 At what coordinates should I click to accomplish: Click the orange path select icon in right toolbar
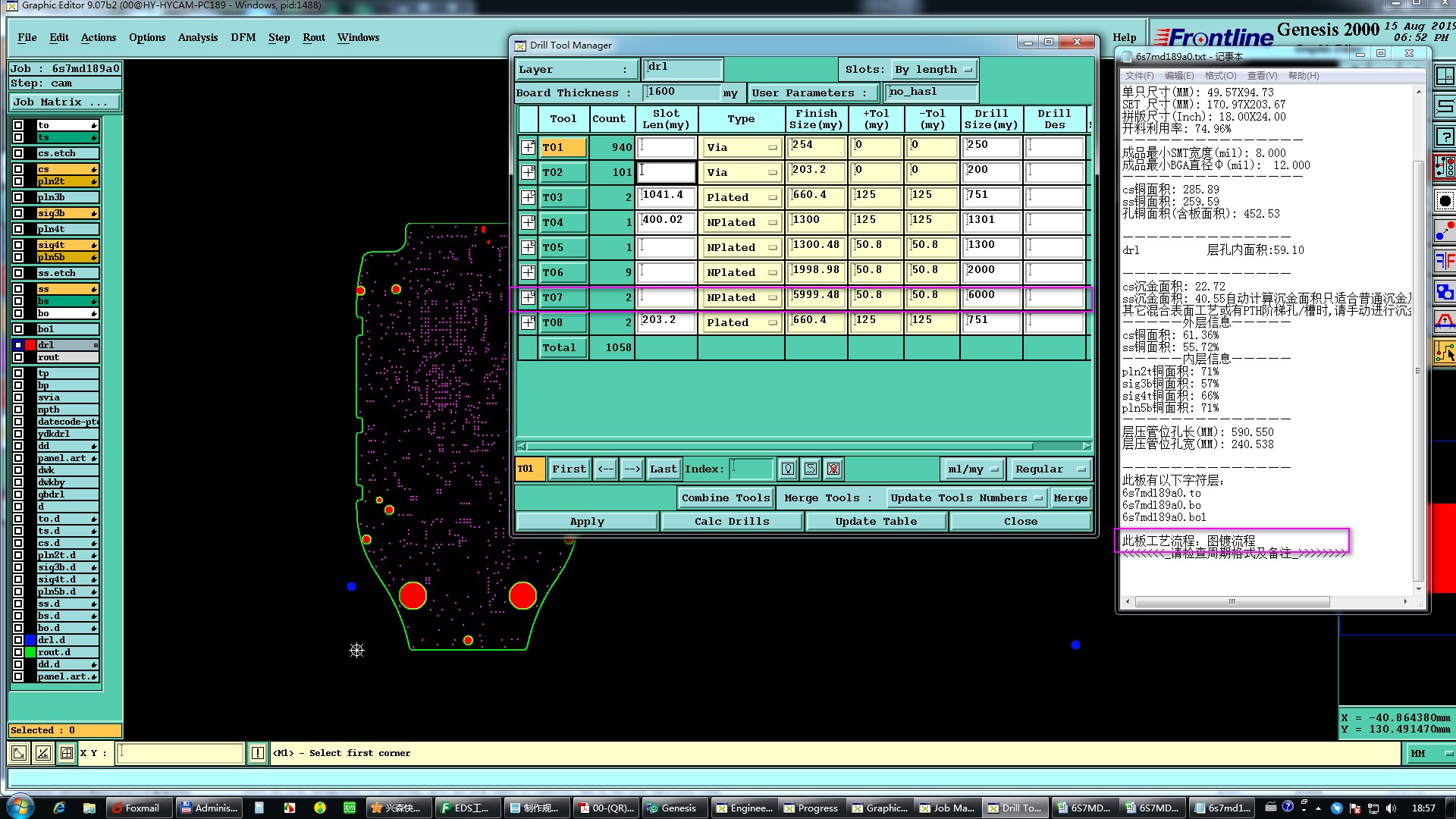pyautogui.click(x=1445, y=352)
